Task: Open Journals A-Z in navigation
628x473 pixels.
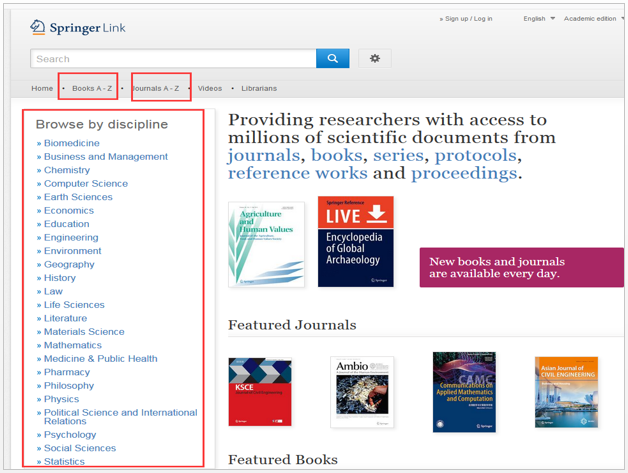Action: [x=156, y=88]
